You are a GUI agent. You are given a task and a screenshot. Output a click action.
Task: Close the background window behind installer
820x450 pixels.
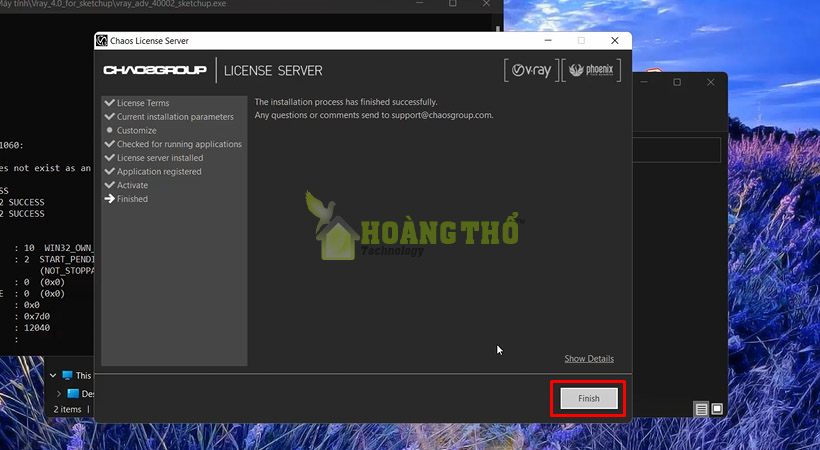pyautogui.click(x=710, y=82)
